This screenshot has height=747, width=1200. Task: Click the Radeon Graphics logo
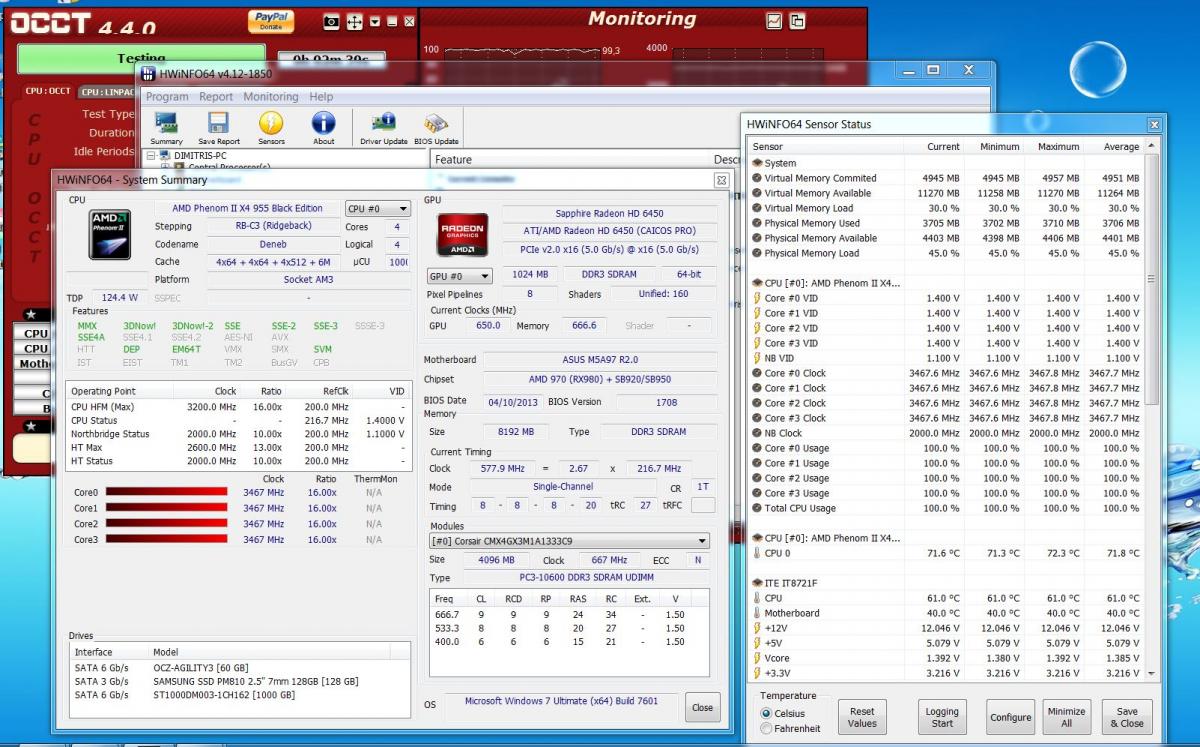463,235
